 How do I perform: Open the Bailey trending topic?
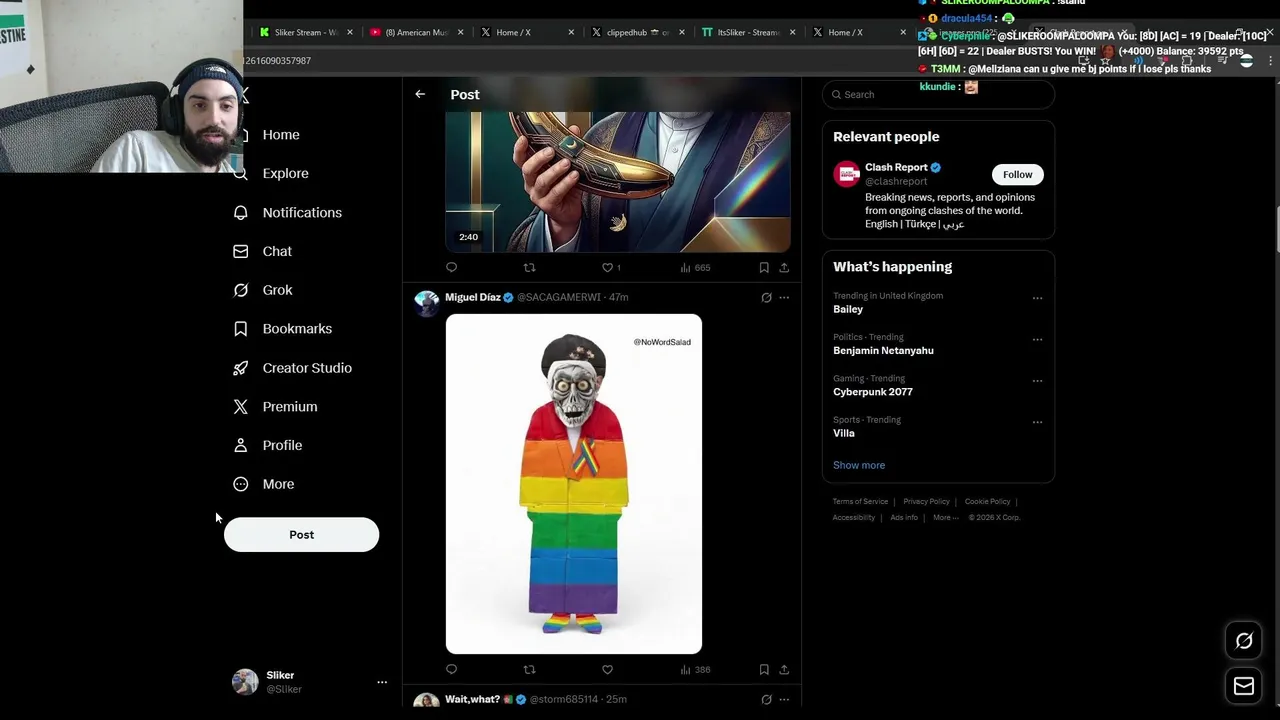848,309
